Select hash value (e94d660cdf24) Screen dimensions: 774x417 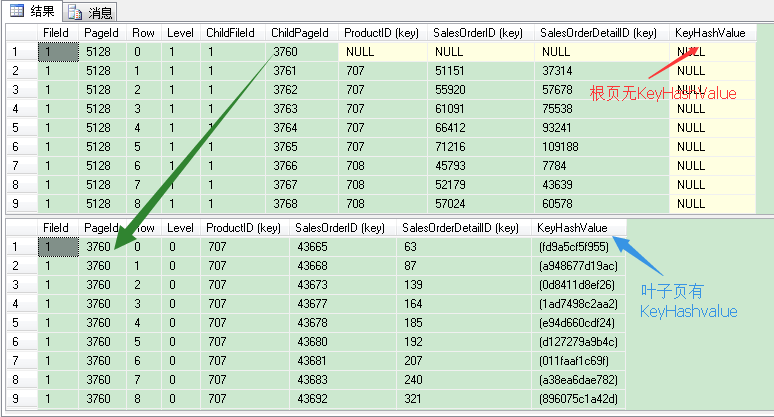pos(579,323)
